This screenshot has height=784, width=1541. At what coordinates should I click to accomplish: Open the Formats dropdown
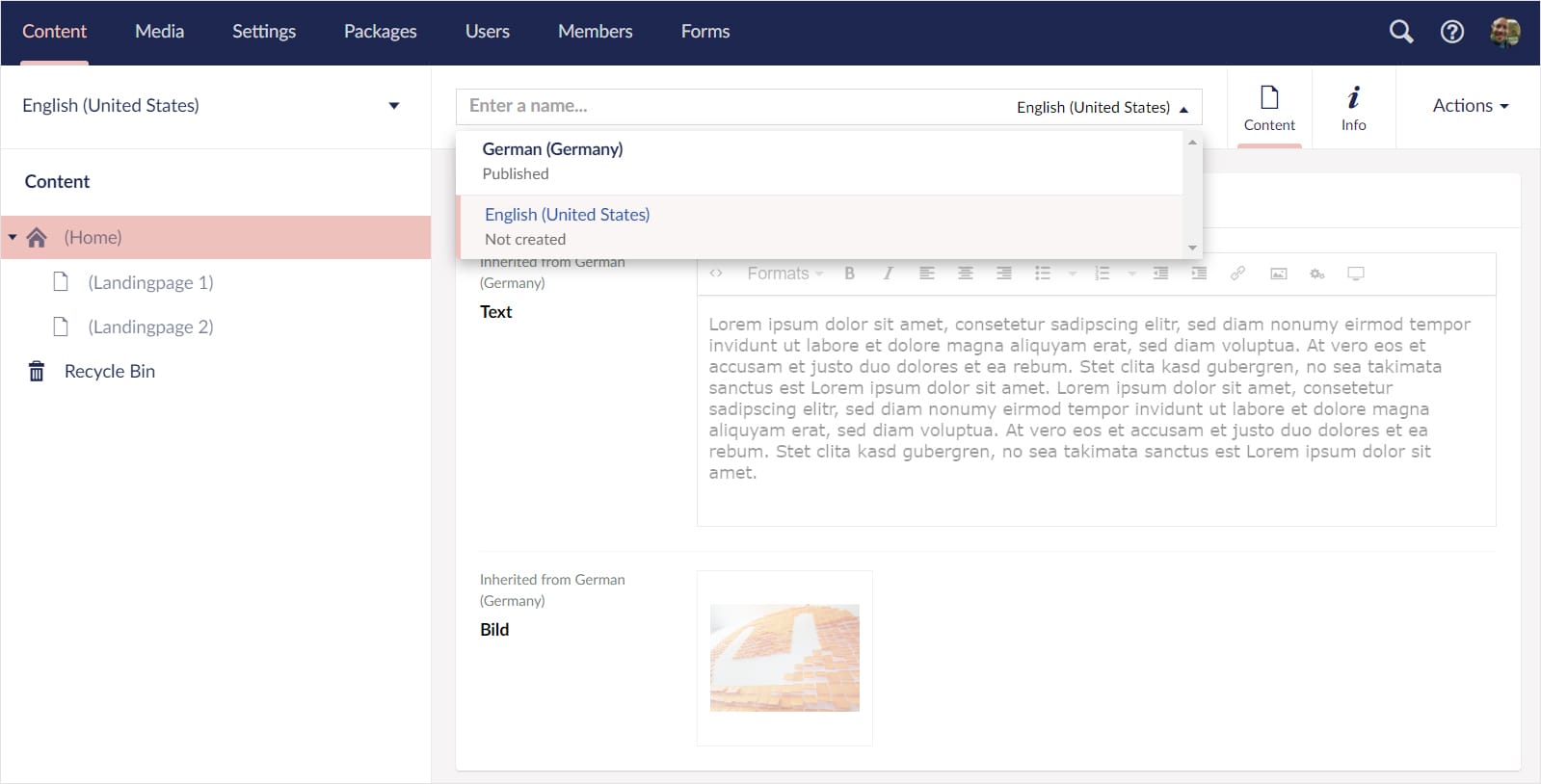[784, 274]
